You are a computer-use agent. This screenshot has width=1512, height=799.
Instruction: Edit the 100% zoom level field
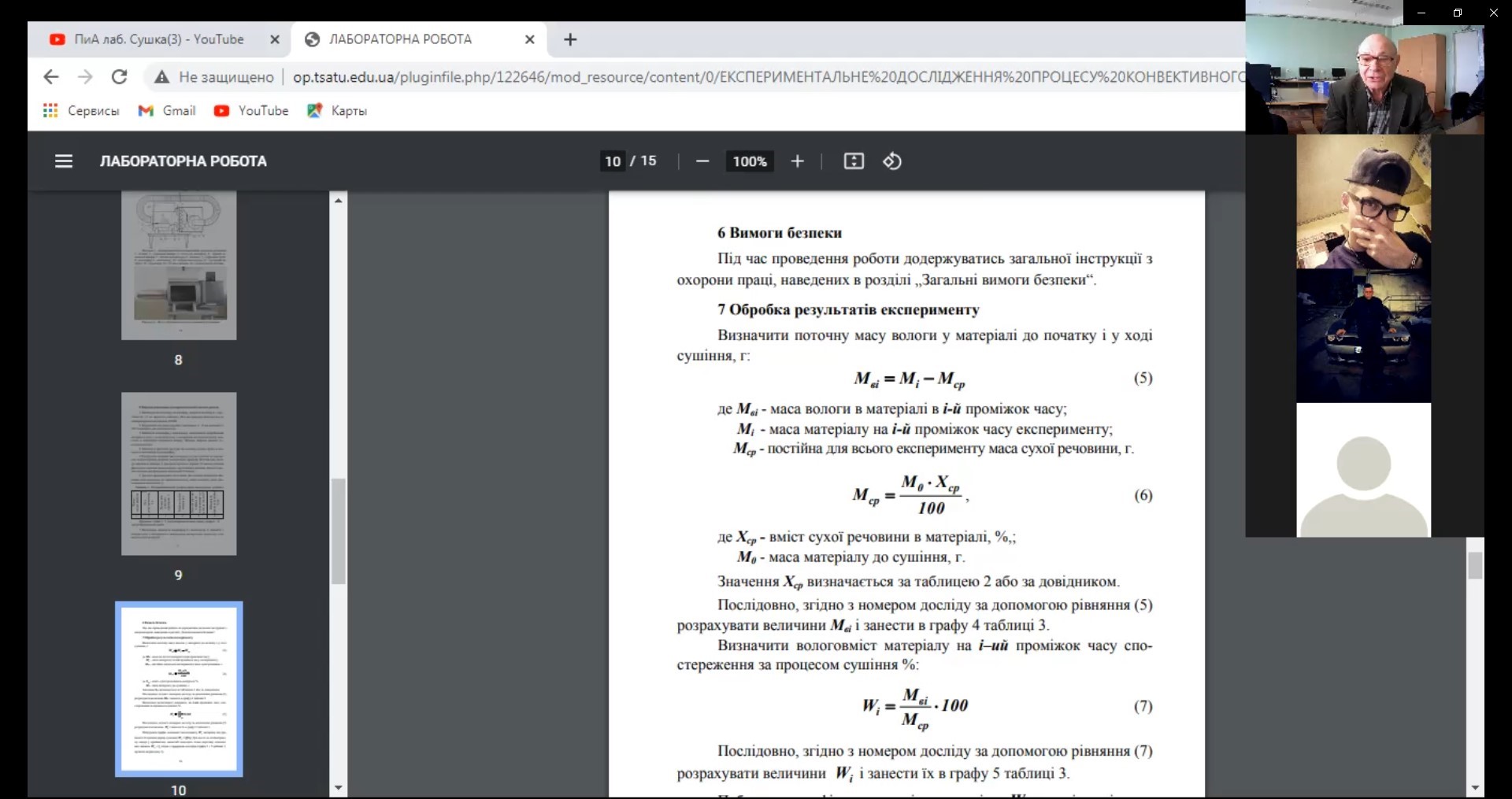tap(750, 161)
